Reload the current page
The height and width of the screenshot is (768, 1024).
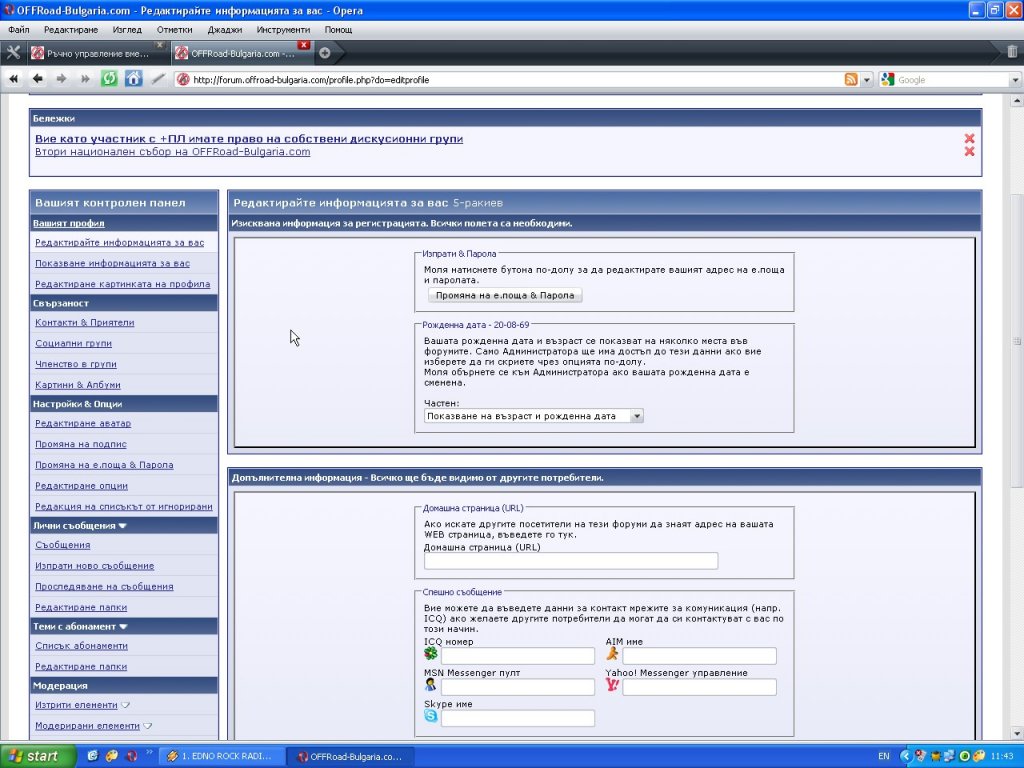click(109, 79)
